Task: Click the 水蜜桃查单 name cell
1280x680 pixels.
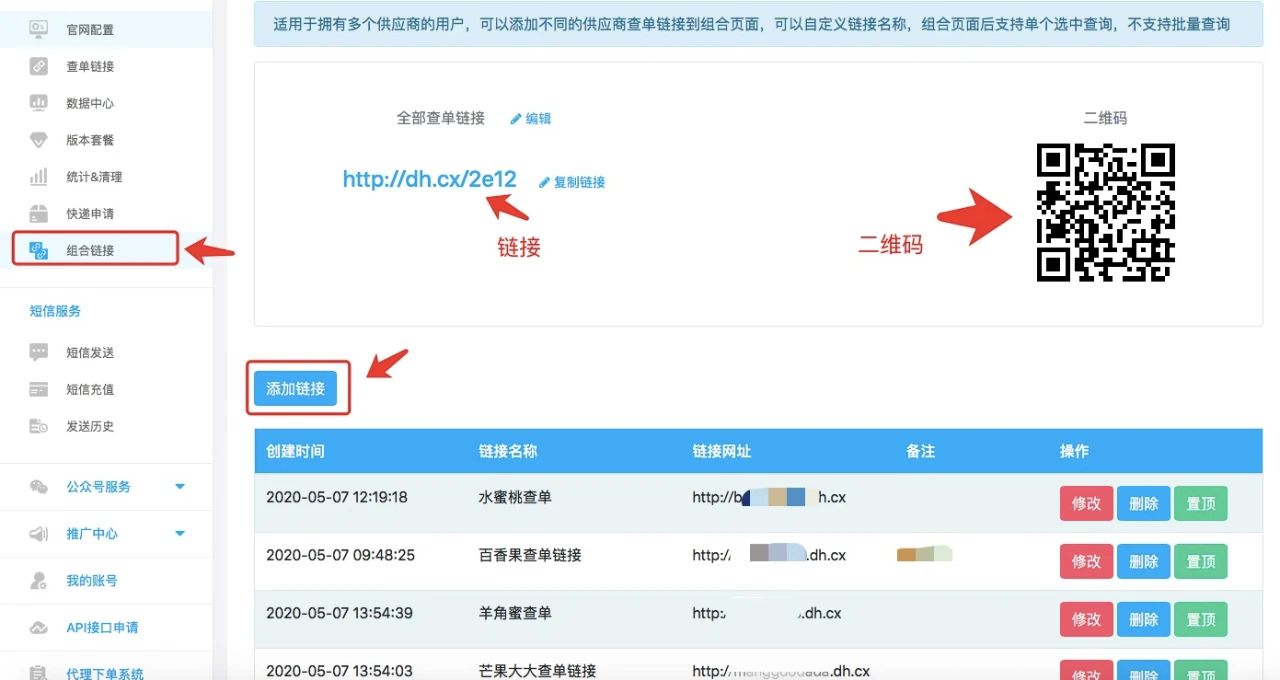Action: click(x=515, y=497)
